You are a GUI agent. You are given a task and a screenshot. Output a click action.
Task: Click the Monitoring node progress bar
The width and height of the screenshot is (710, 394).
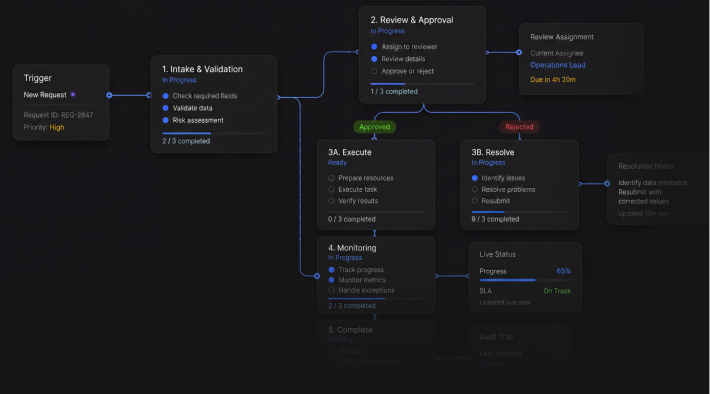tap(376, 298)
